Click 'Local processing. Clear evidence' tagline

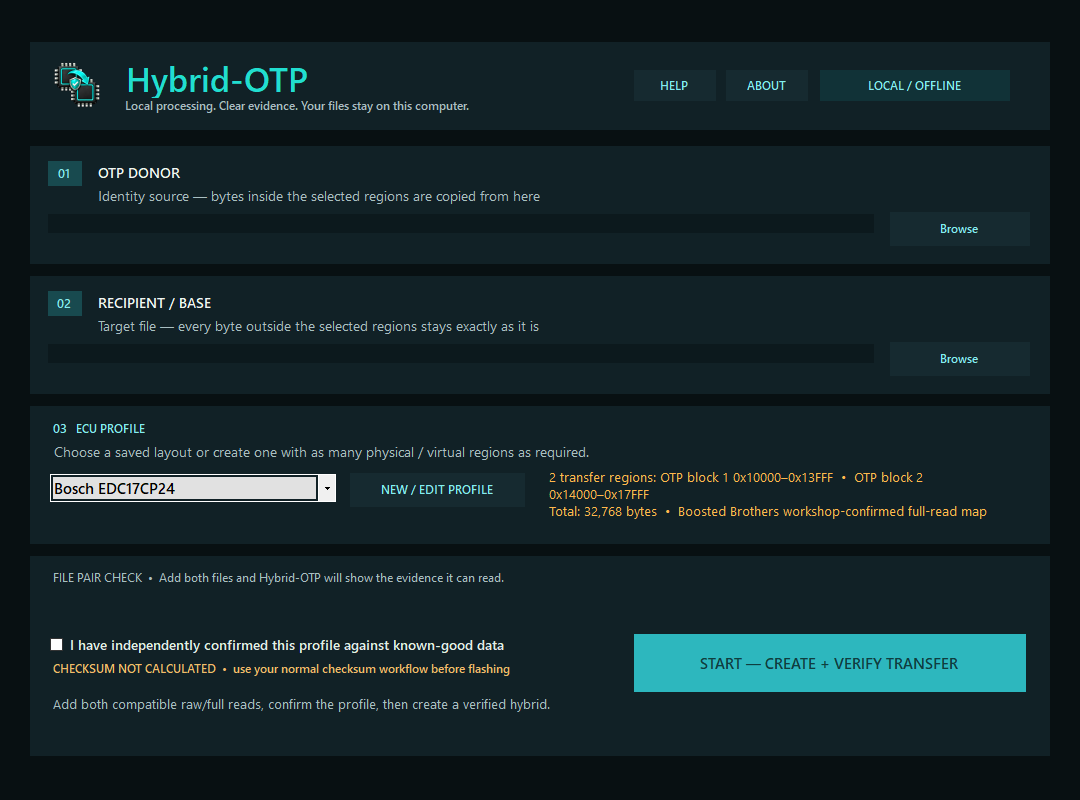(297, 106)
